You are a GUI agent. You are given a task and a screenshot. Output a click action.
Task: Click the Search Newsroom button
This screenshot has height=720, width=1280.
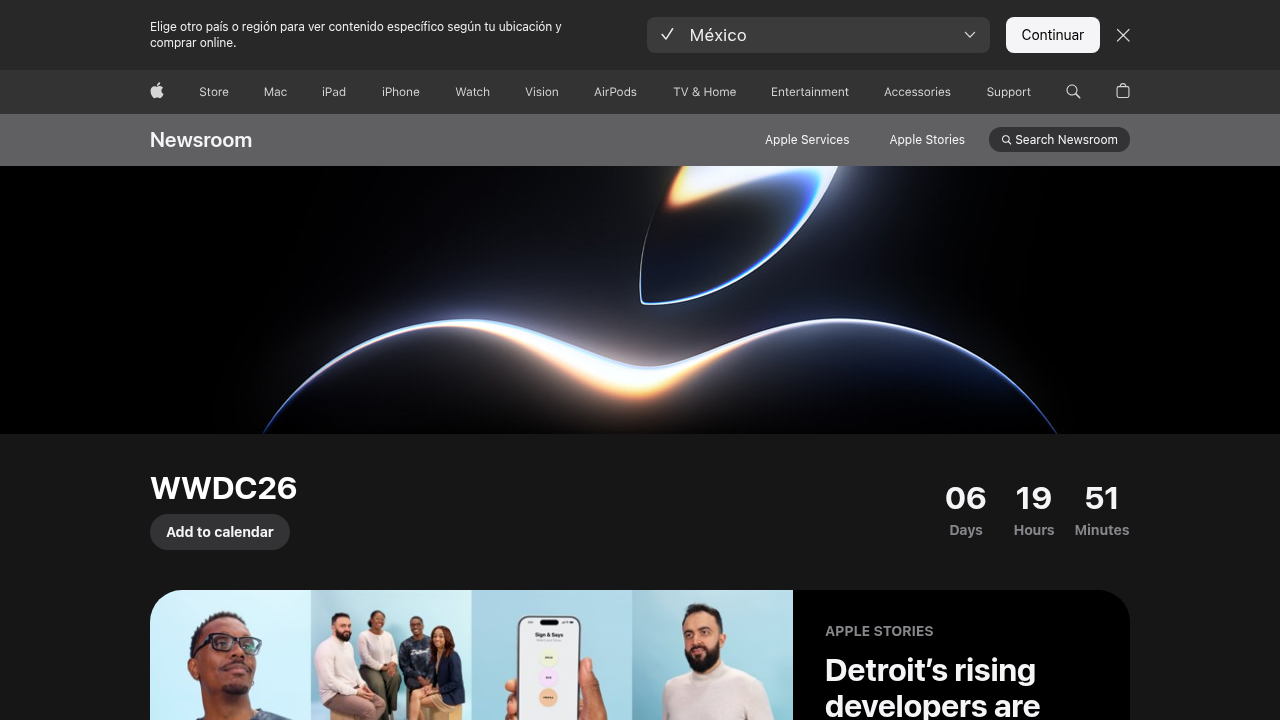click(x=1059, y=140)
